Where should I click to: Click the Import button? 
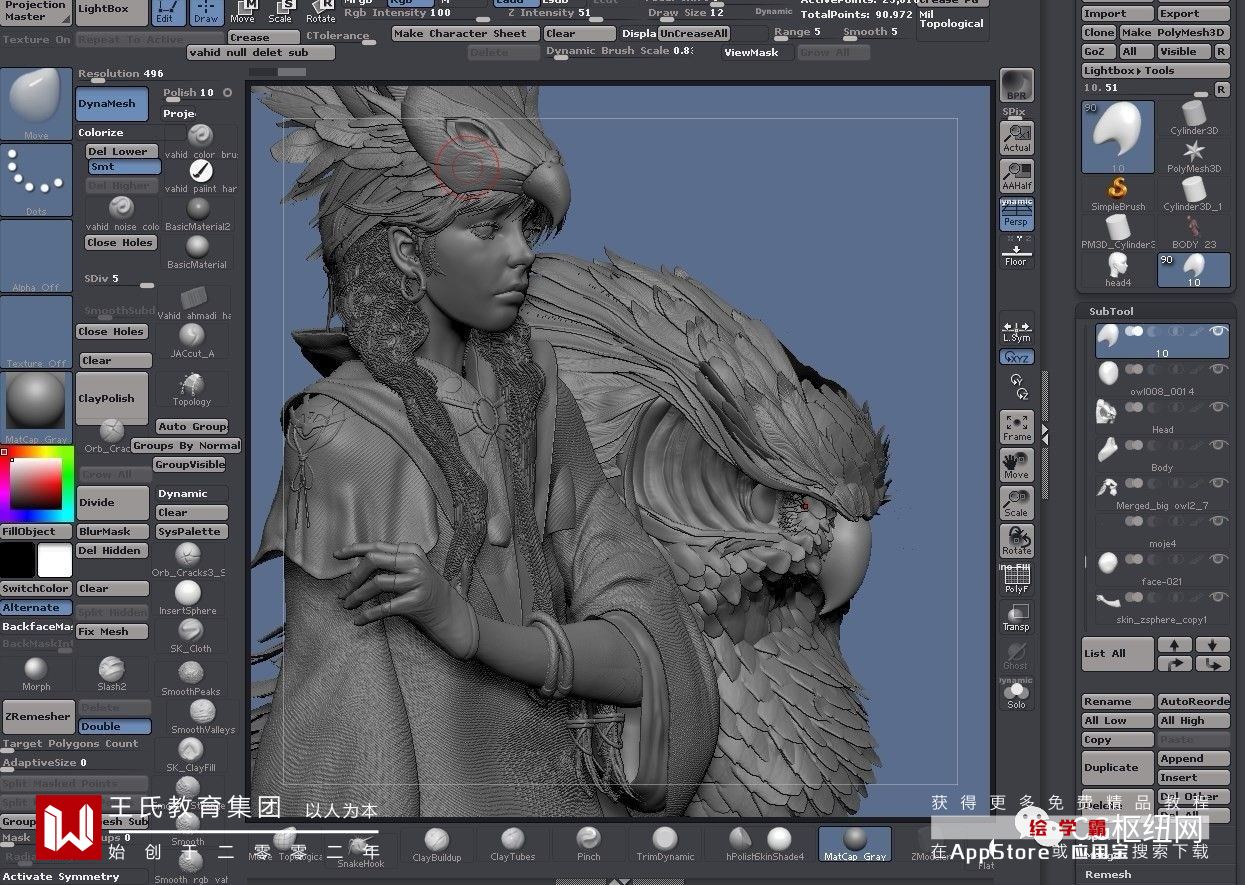[x=1117, y=14]
